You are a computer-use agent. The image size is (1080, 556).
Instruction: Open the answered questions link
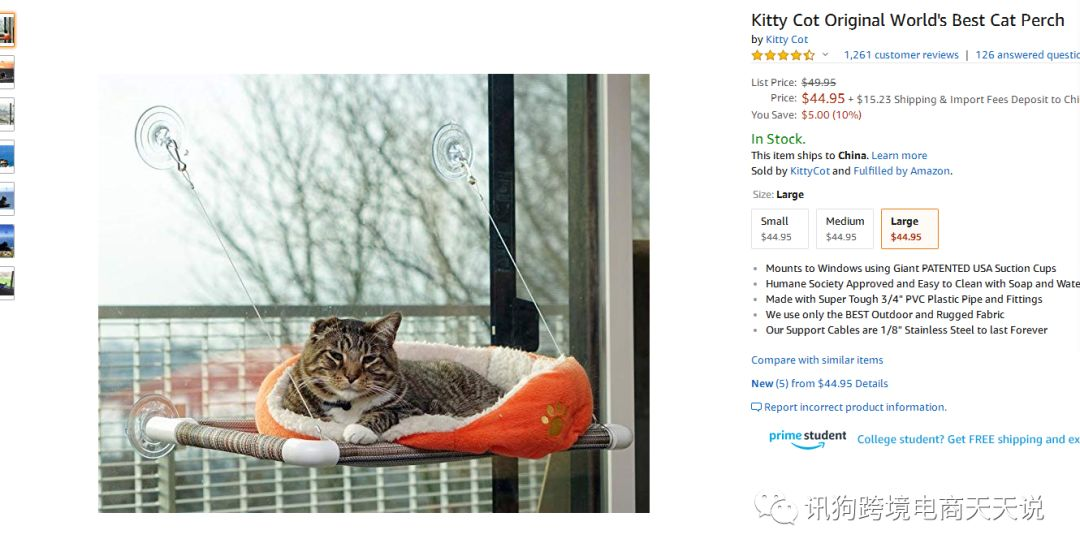(x=1027, y=55)
